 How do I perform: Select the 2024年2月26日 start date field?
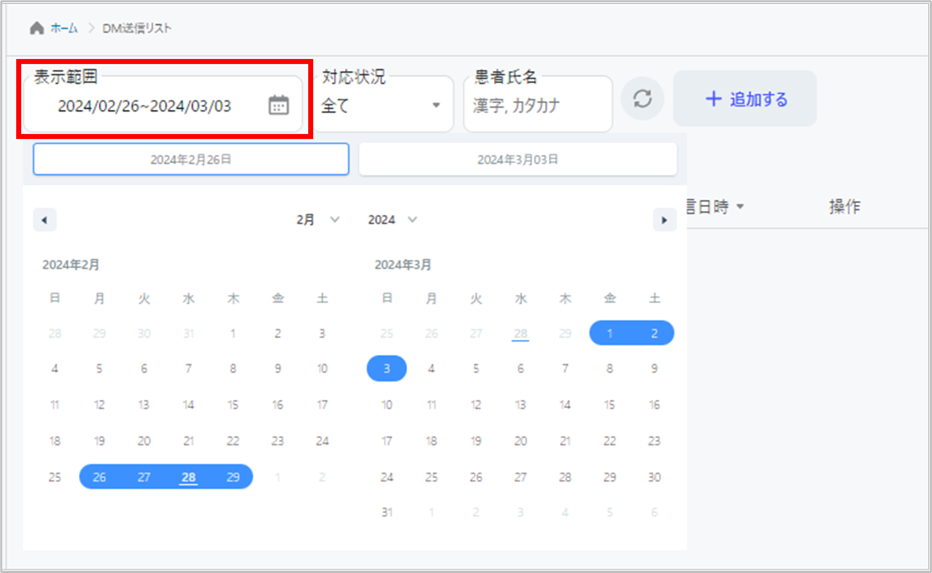(x=191, y=159)
